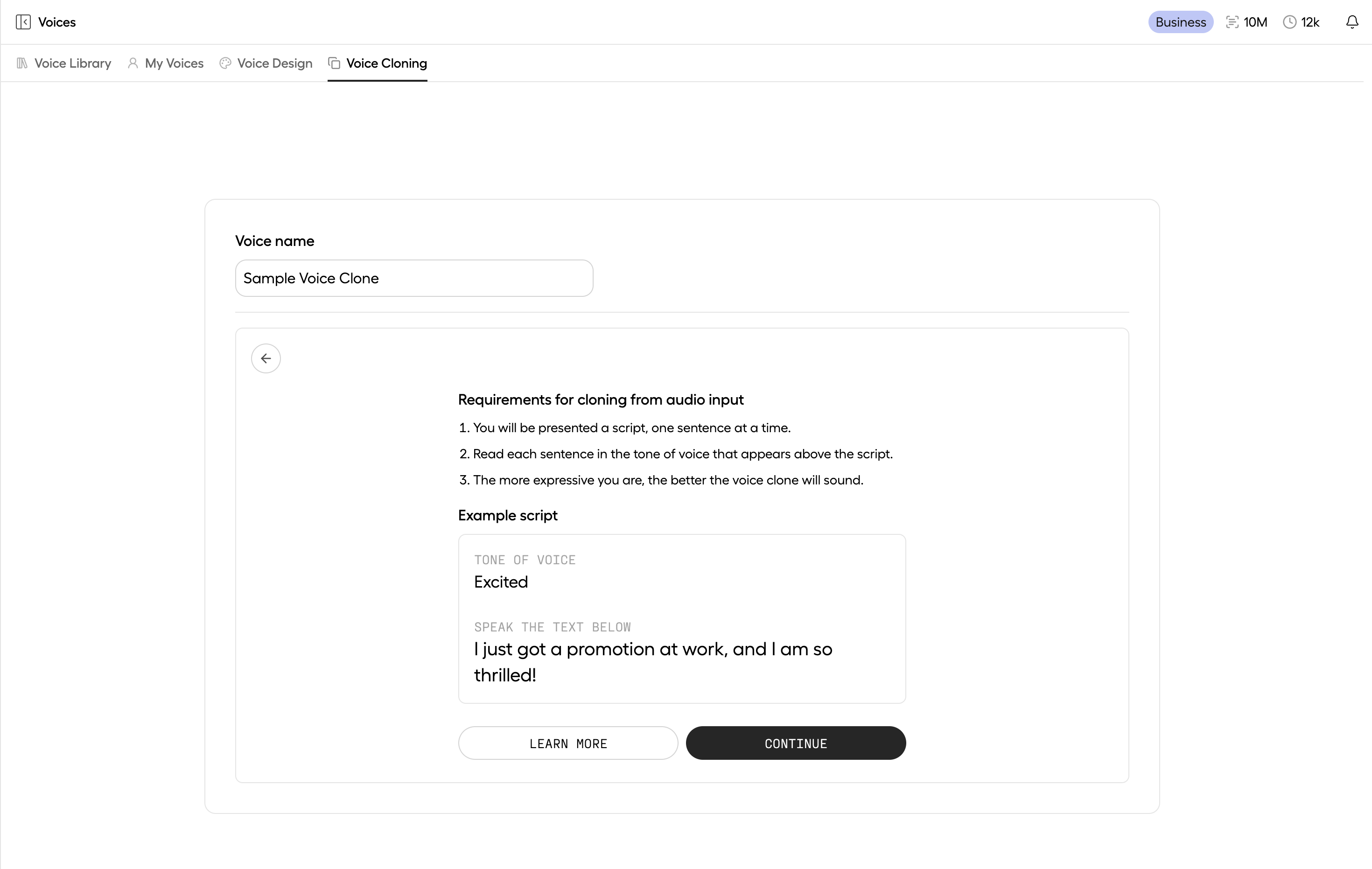
Task: Click the Voice Library books icon
Action: [22, 63]
